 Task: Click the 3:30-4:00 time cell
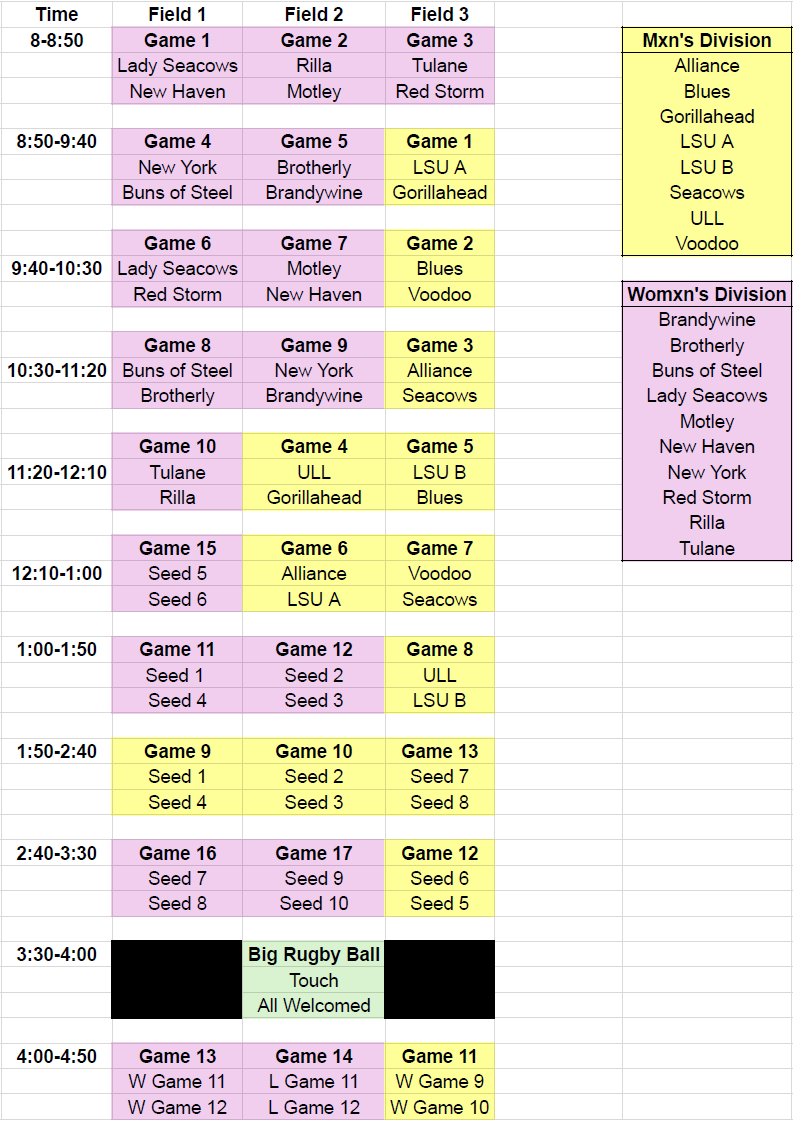pyautogui.click(x=56, y=955)
